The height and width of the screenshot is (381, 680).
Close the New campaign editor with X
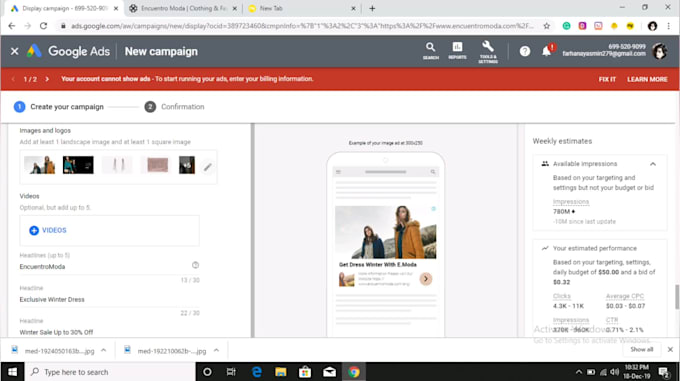click(14, 51)
